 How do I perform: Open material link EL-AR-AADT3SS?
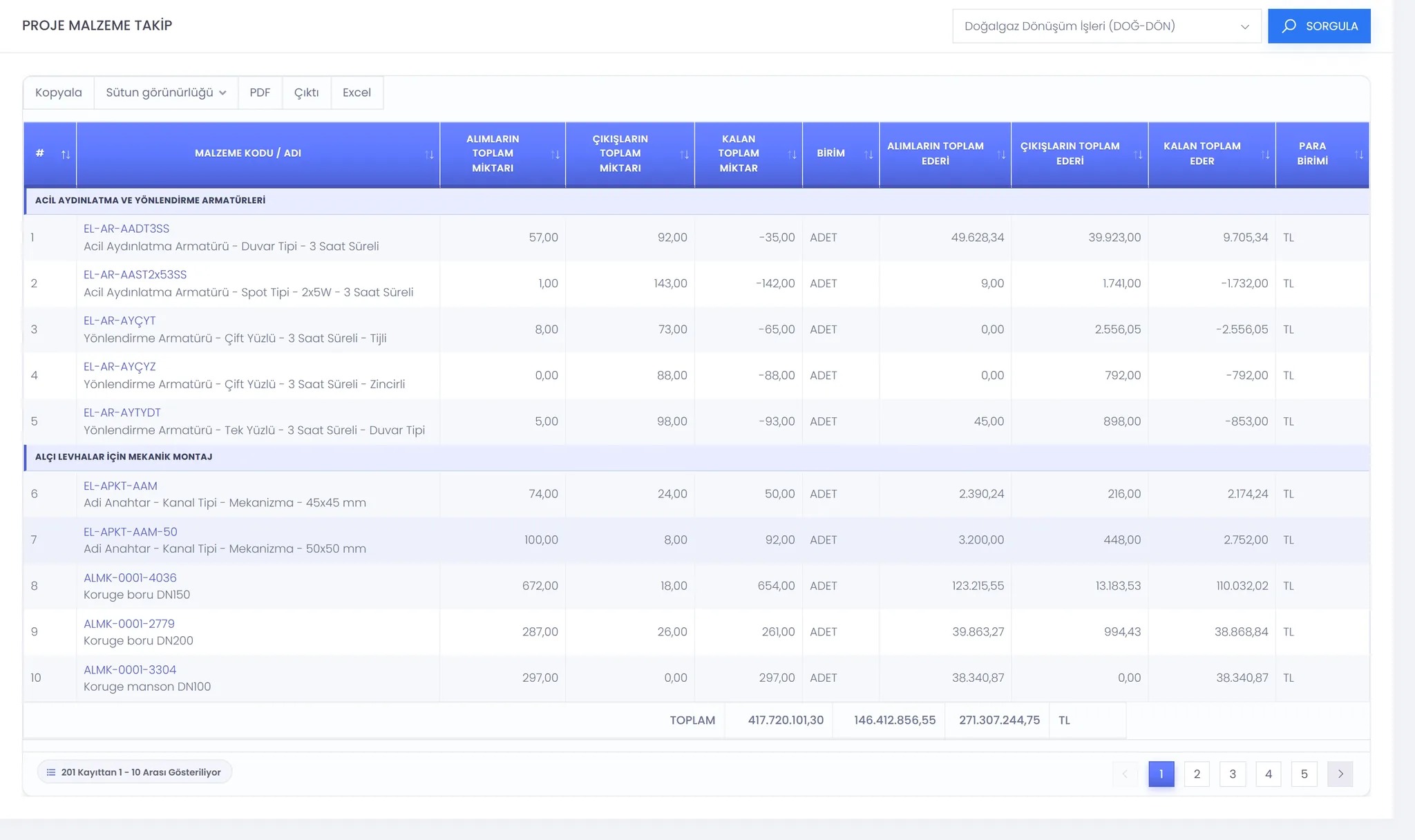point(126,229)
